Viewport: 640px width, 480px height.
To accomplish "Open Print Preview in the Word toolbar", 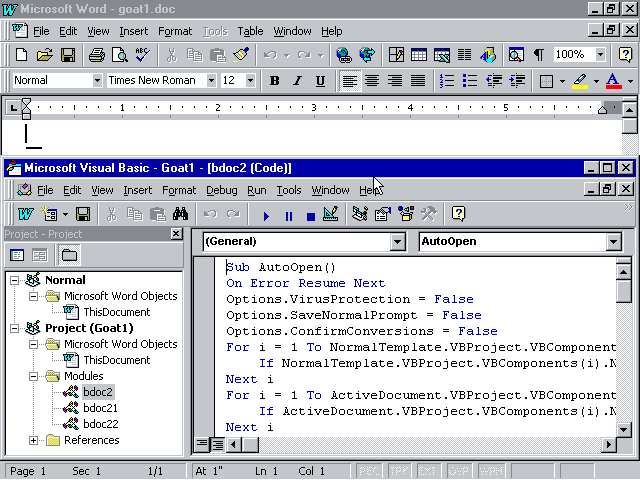I will 120,55.
